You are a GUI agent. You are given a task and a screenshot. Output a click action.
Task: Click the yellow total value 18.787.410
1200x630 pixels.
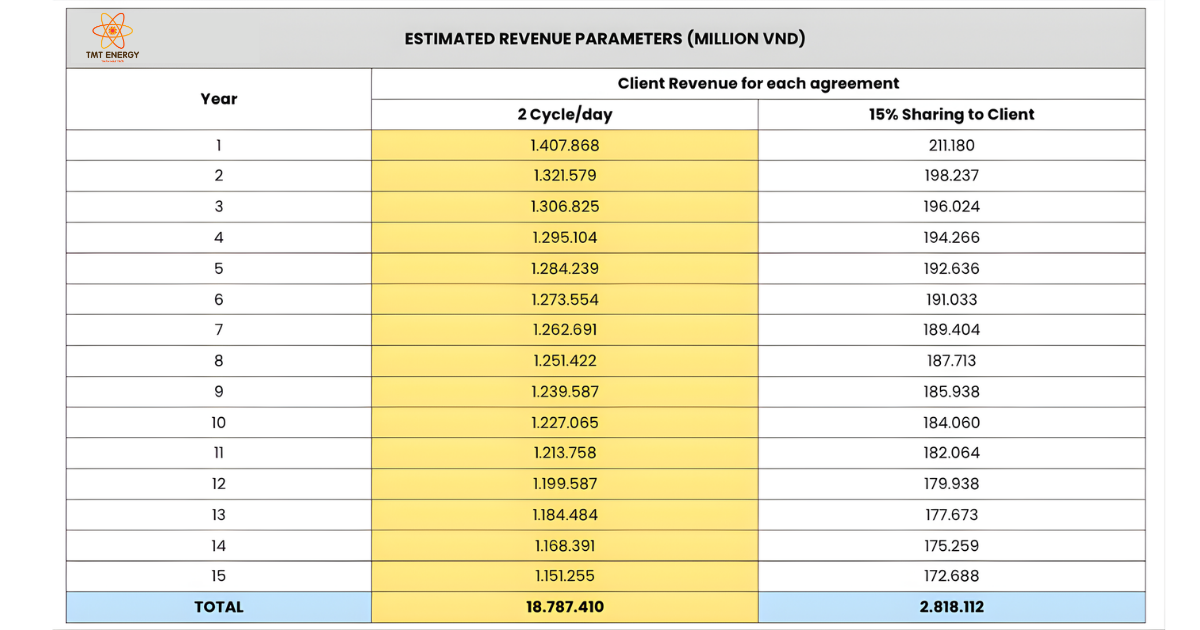pos(563,606)
